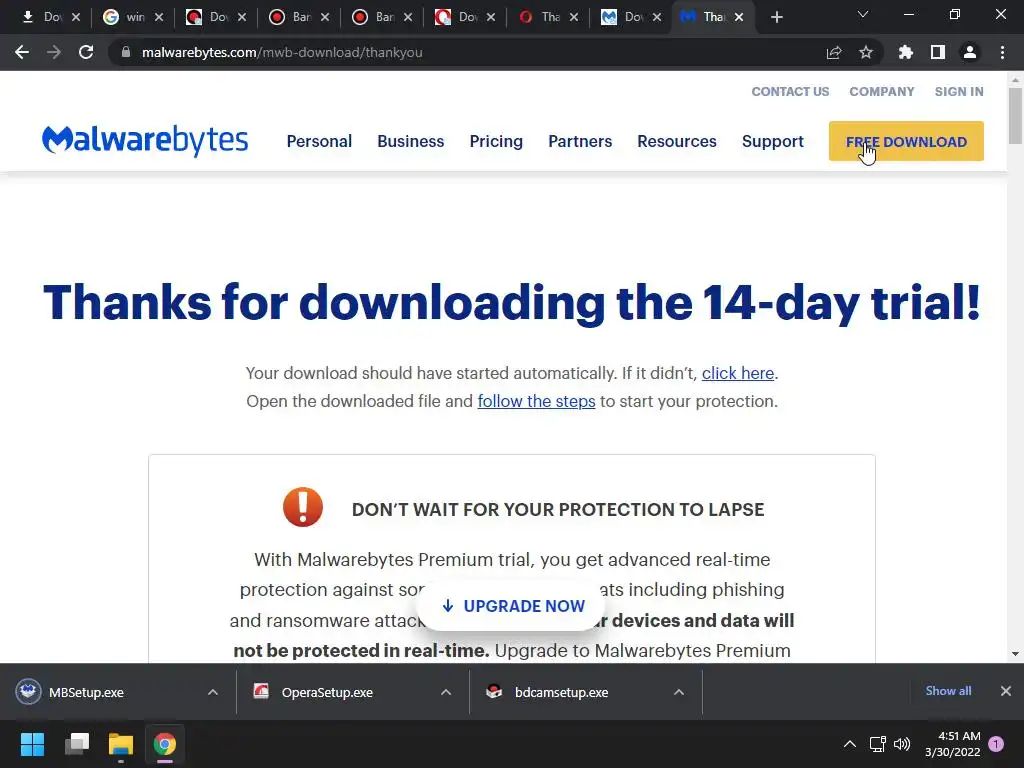This screenshot has width=1024, height=768.
Task: Reload the current page
Action: [x=86, y=52]
